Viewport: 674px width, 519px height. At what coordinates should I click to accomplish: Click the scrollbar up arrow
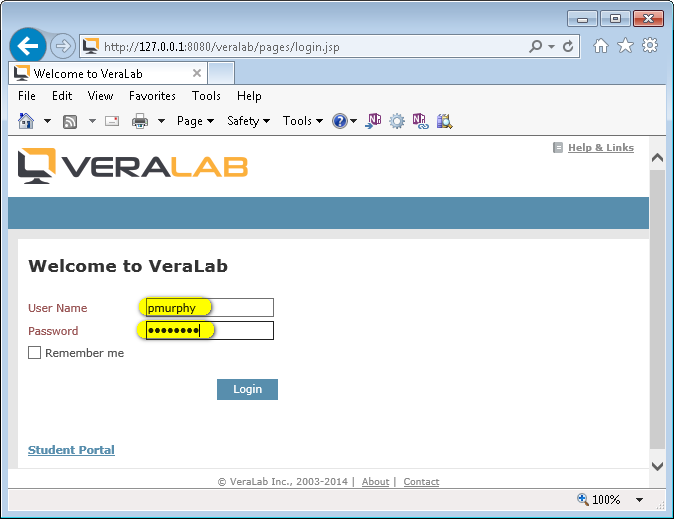pos(657,158)
